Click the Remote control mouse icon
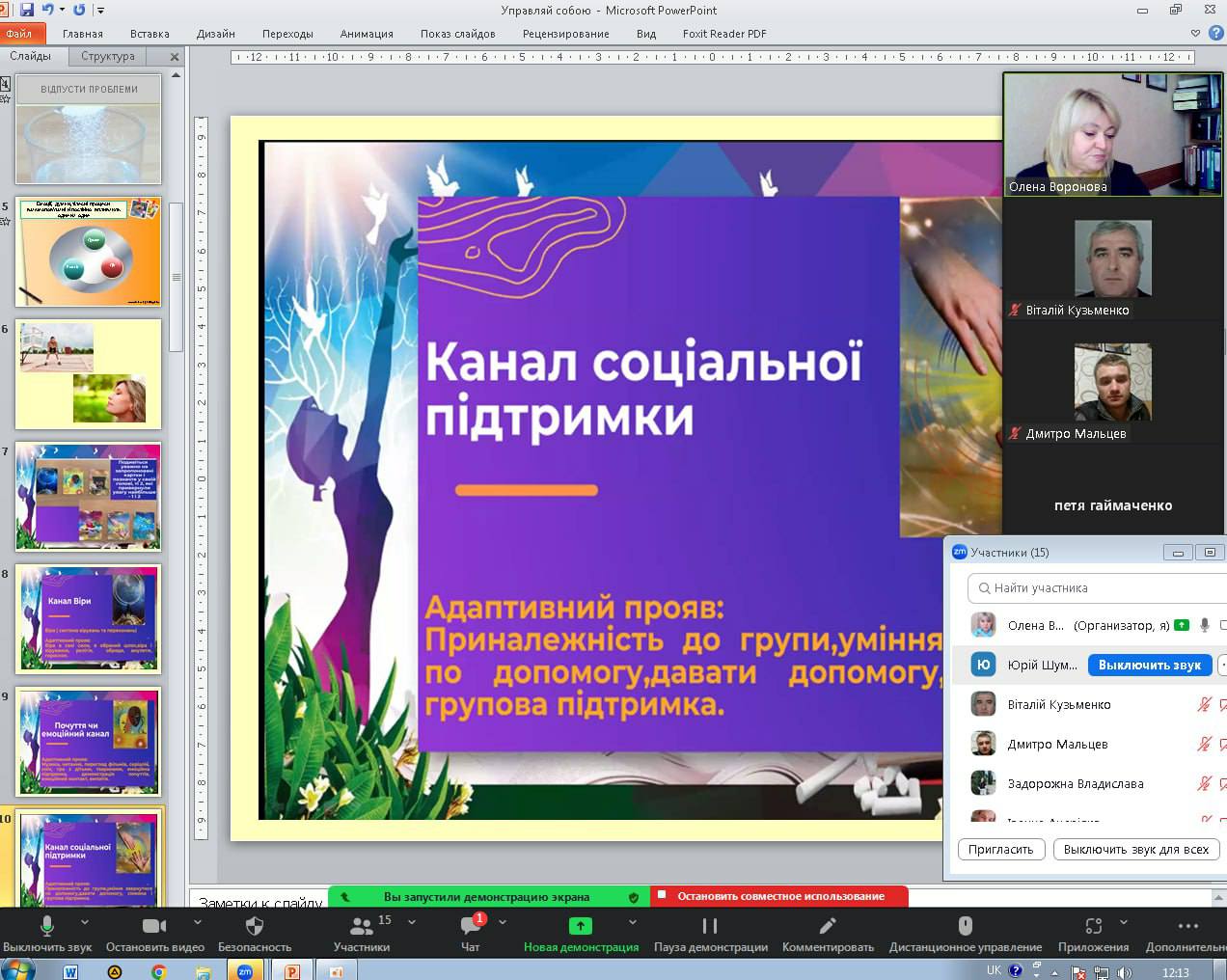 click(965, 927)
